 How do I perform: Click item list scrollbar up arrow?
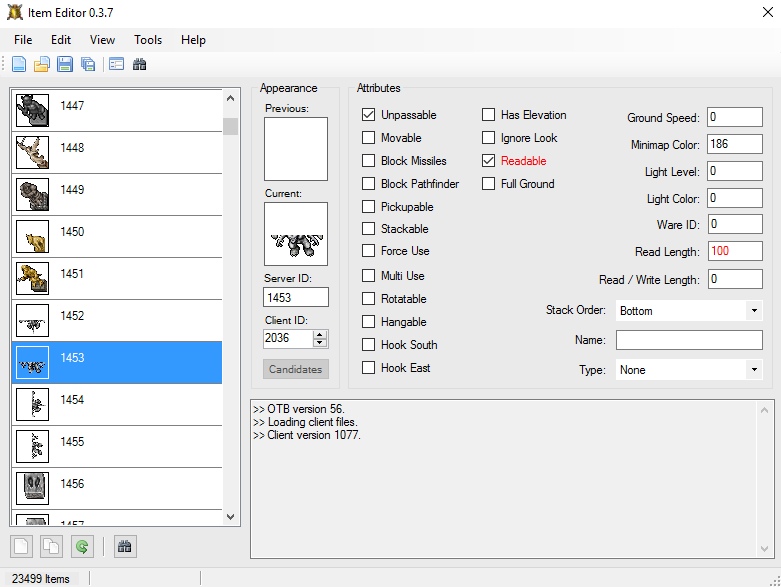click(230, 98)
